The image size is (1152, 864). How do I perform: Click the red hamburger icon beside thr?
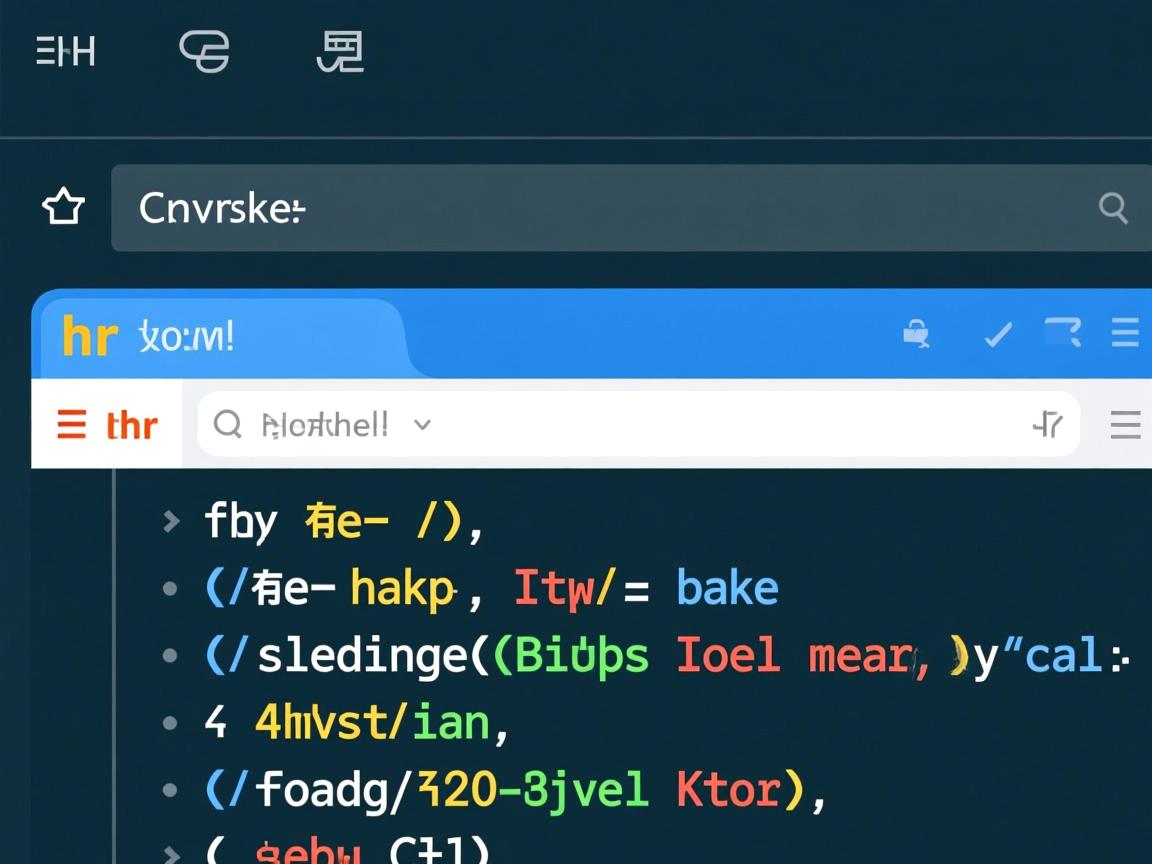coord(71,425)
